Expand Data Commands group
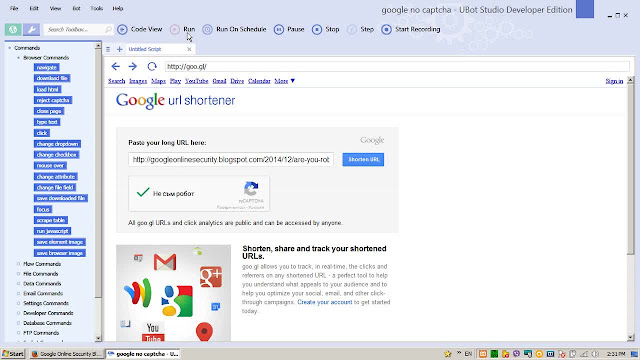Viewport: 640px width, 360px height. [x=18, y=284]
